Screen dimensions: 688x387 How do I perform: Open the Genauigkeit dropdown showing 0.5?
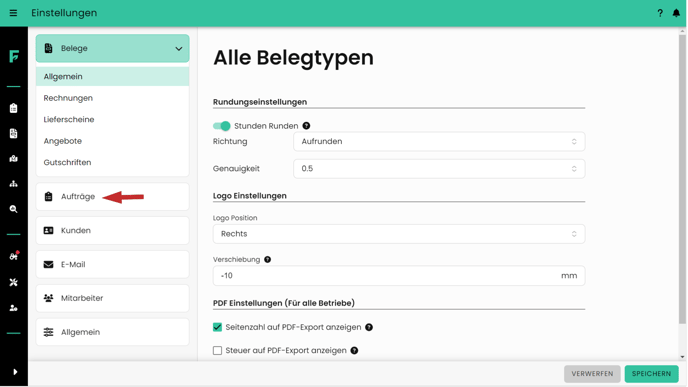(x=439, y=168)
